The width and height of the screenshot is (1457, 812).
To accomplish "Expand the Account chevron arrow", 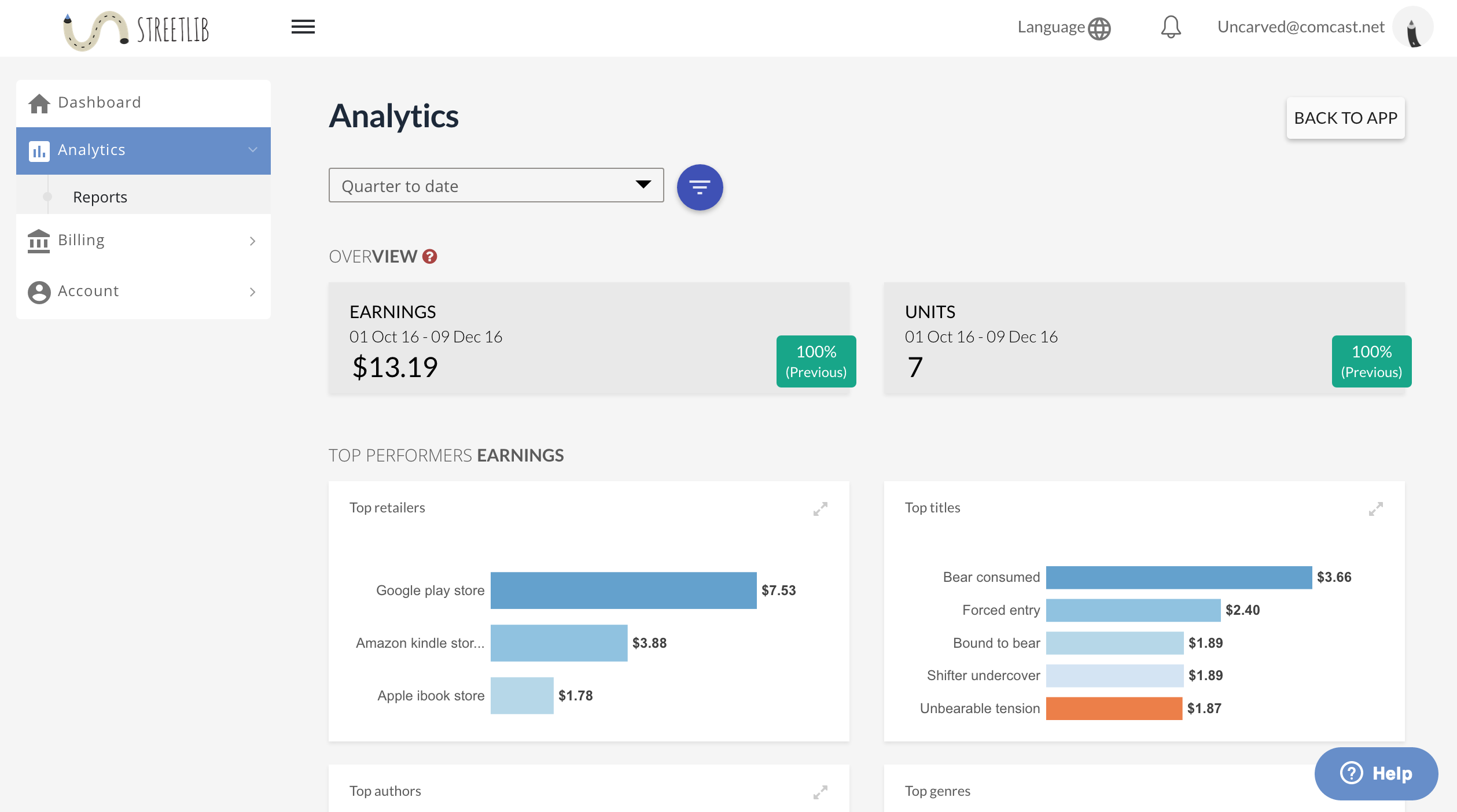I will (252, 292).
